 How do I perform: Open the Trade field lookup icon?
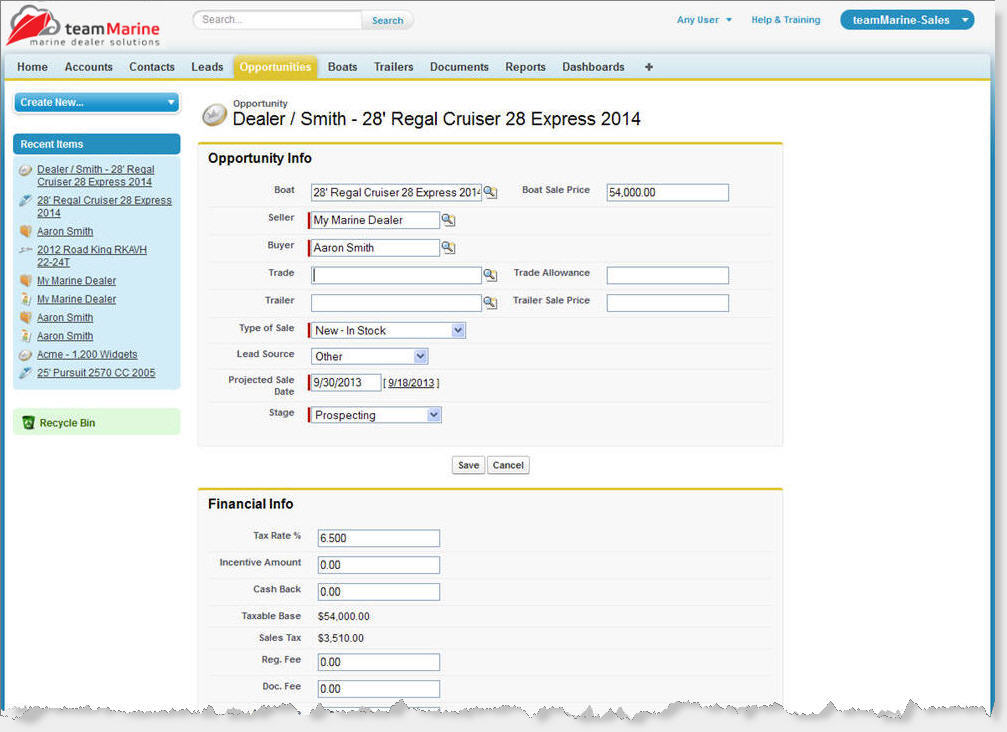(490, 275)
